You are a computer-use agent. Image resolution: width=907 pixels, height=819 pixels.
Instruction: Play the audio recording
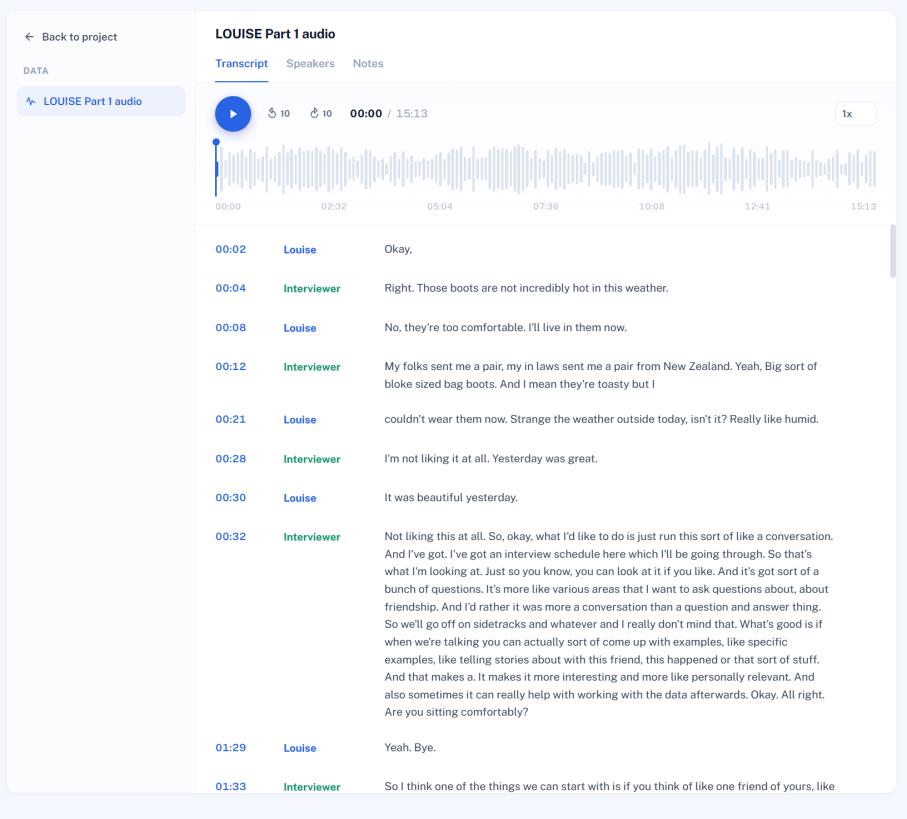pos(233,114)
